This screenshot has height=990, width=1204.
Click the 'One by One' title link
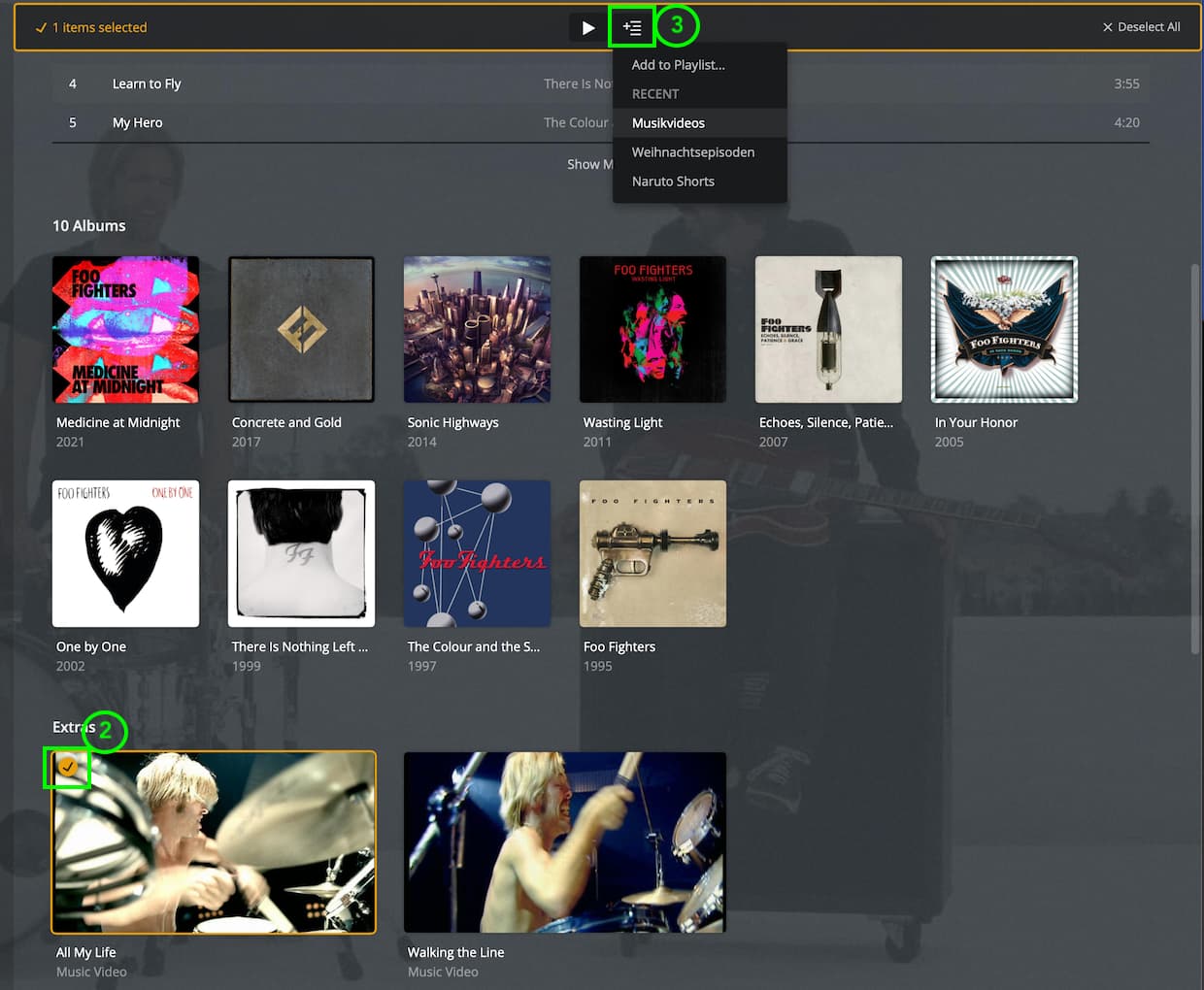pos(91,646)
